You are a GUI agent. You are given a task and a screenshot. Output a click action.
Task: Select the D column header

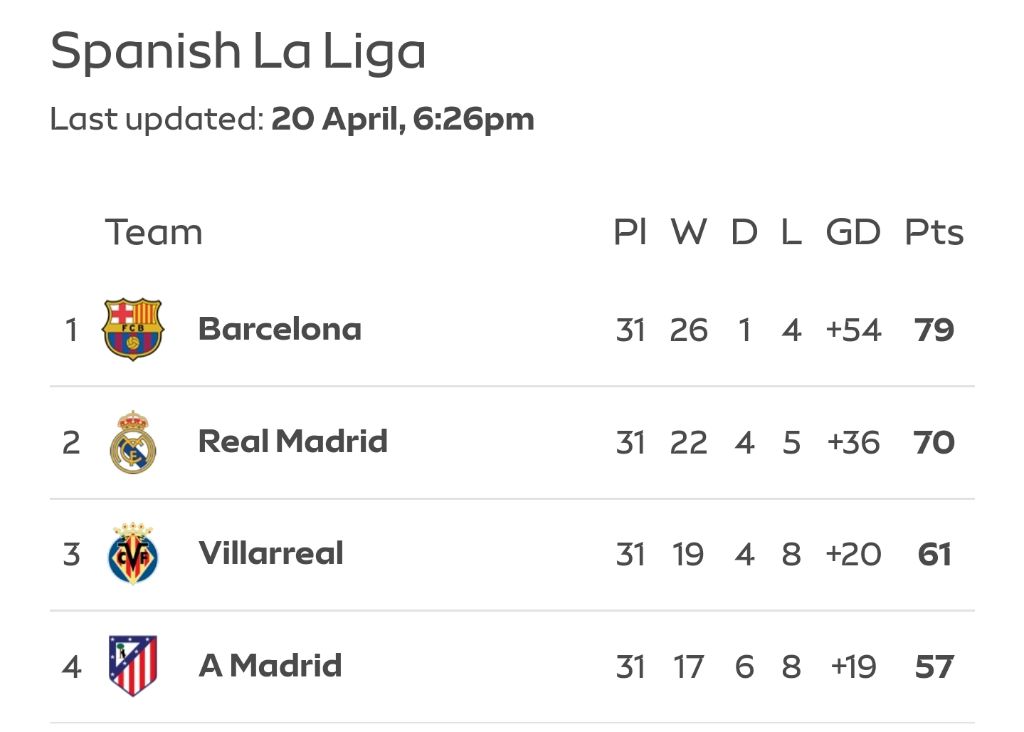click(x=744, y=232)
